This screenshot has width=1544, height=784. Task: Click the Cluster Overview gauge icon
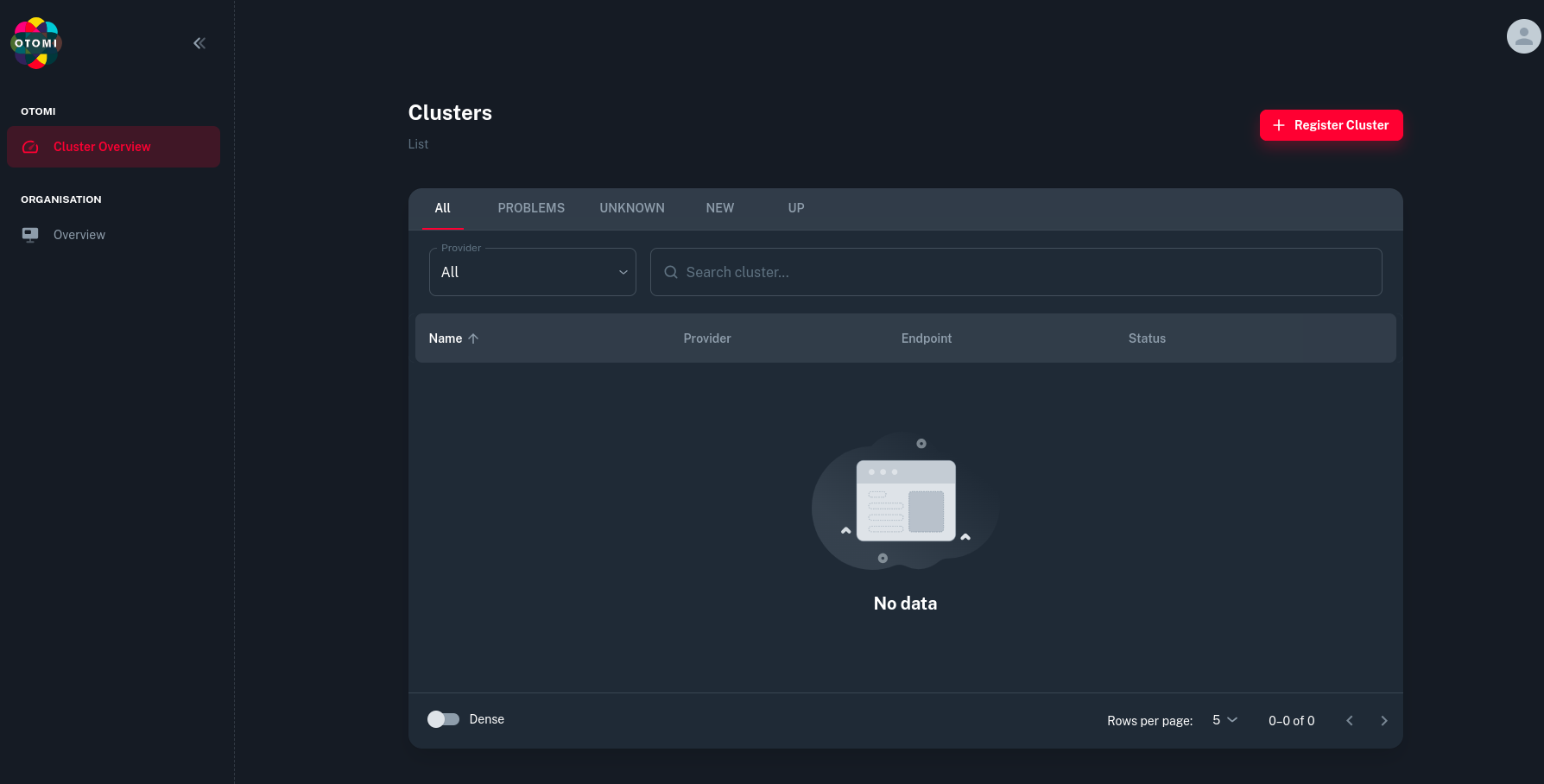[x=30, y=147]
